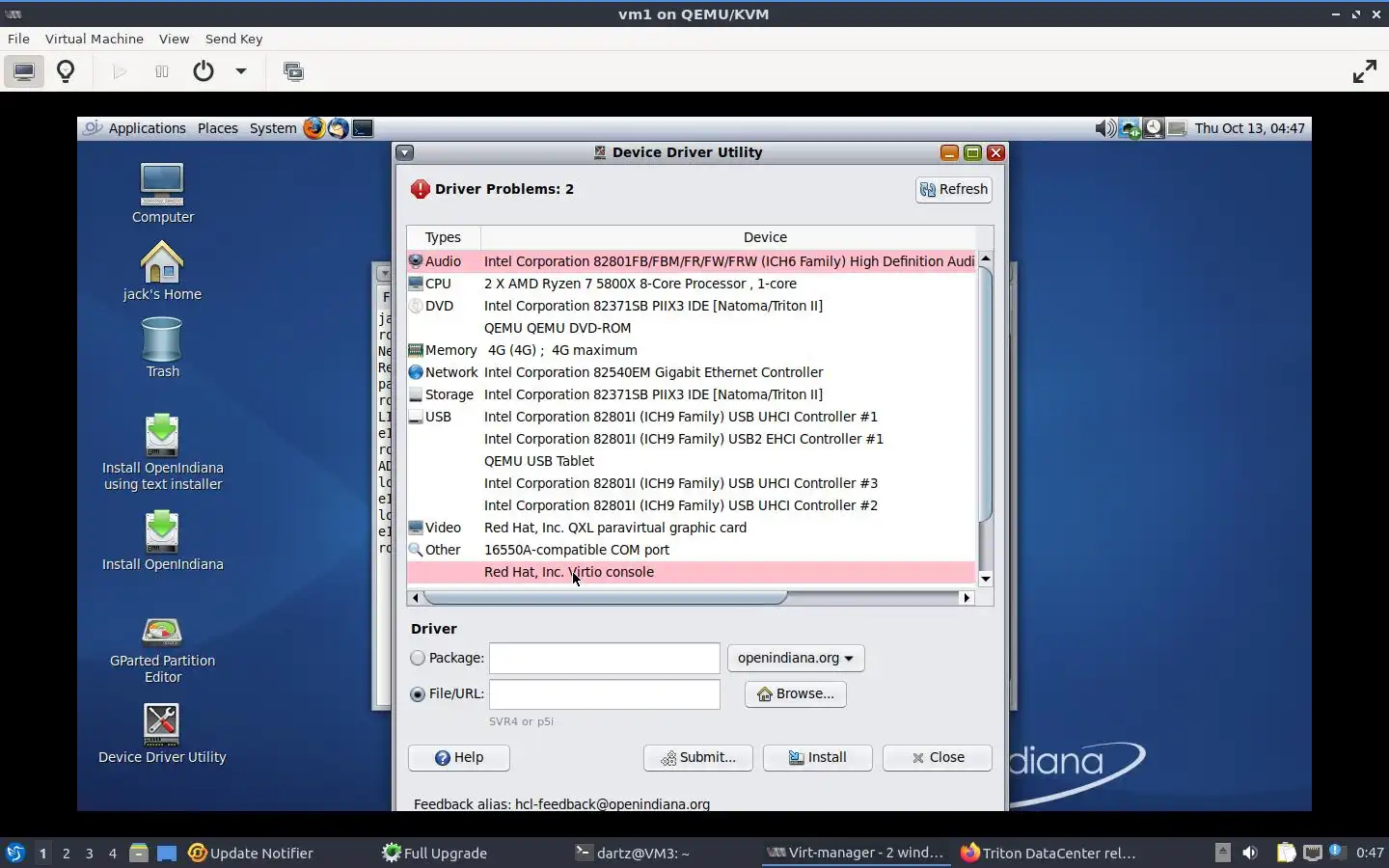The image size is (1389, 868).
Task: Switch to the dartz@VM3 terminal in taskbar
Action: point(633,854)
